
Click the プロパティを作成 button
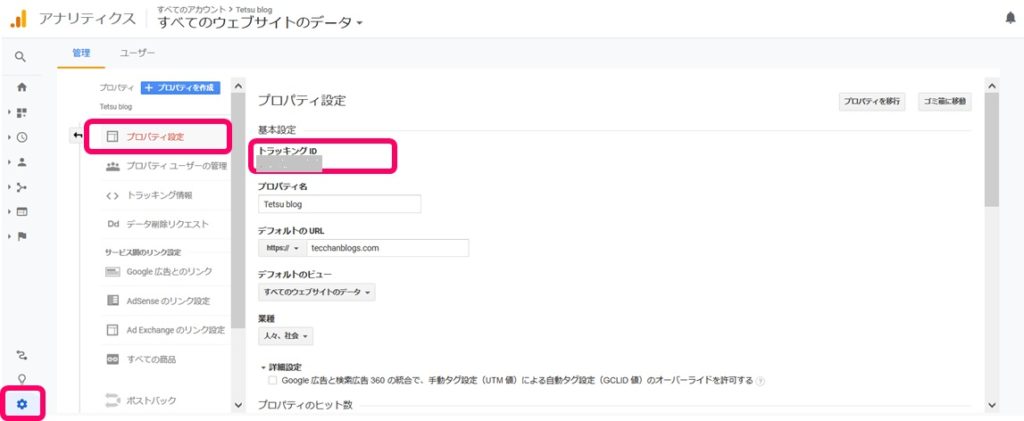click(x=180, y=88)
